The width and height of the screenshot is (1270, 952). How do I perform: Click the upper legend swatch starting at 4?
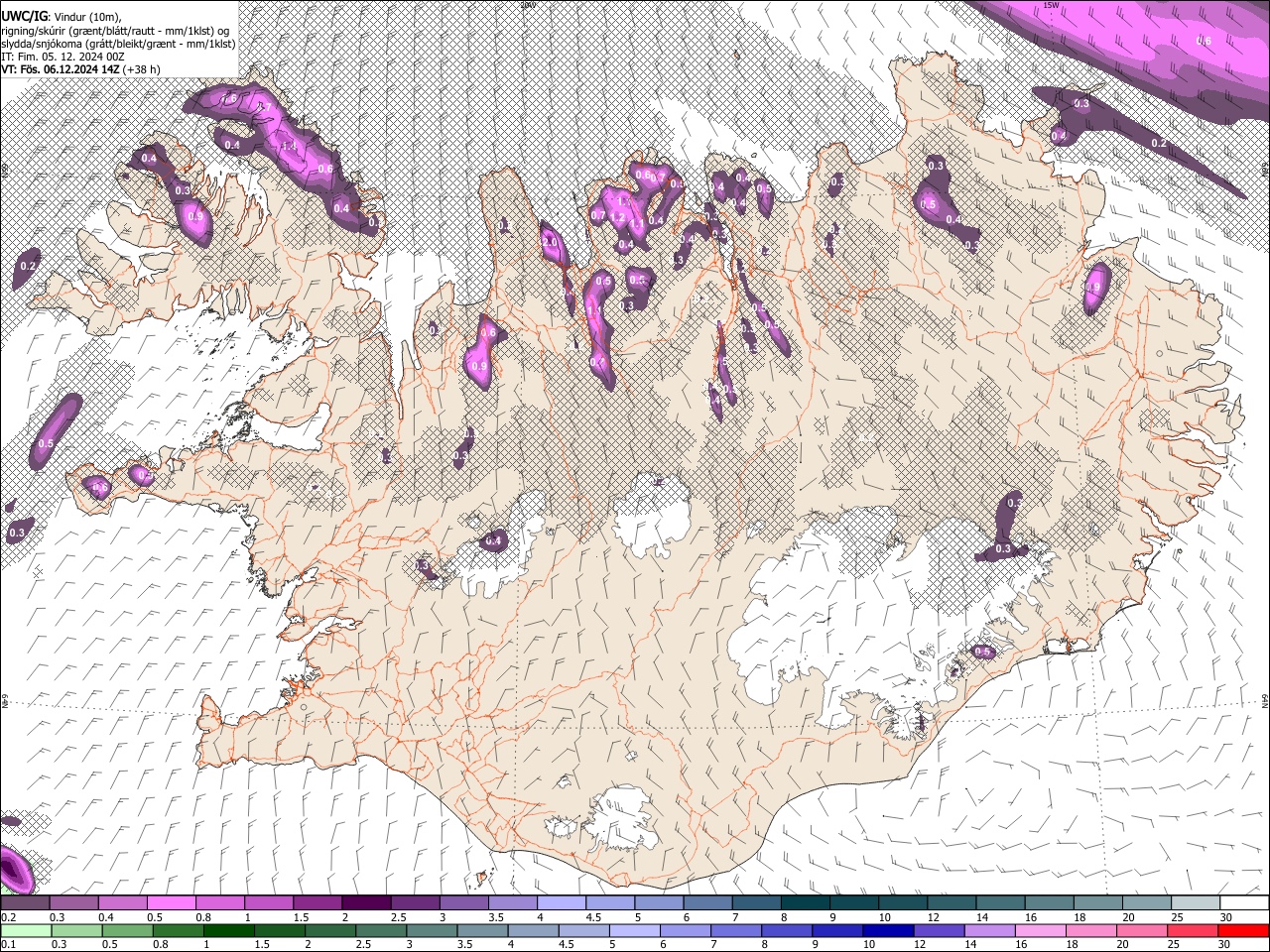click(x=561, y=903)
